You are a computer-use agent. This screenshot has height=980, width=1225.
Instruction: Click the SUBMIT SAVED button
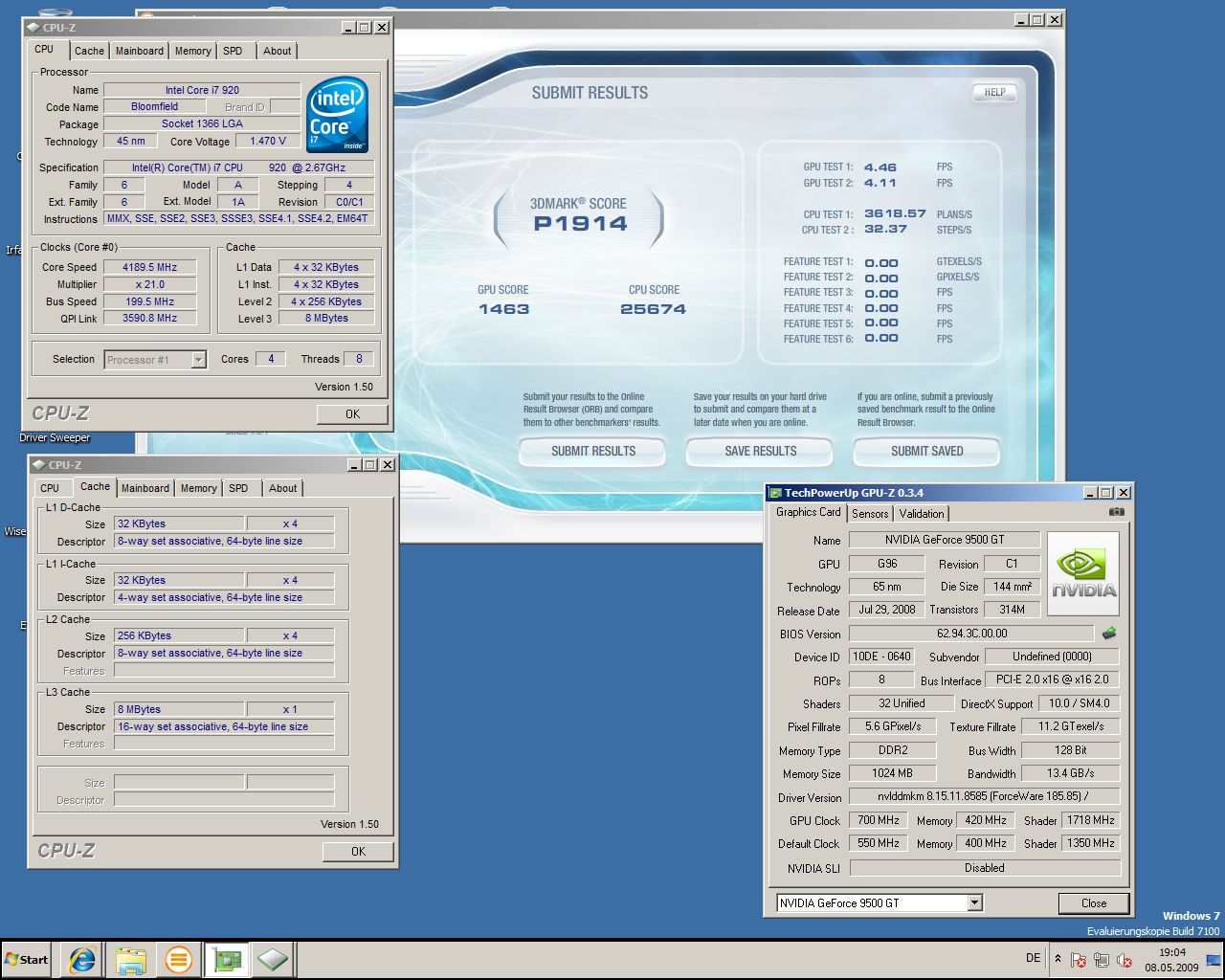[926, 451]
